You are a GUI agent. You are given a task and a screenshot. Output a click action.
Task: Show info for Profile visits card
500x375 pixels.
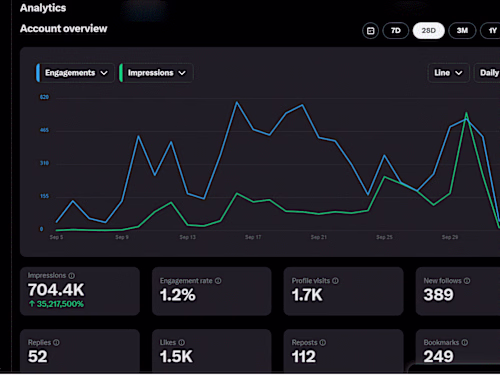335,281
